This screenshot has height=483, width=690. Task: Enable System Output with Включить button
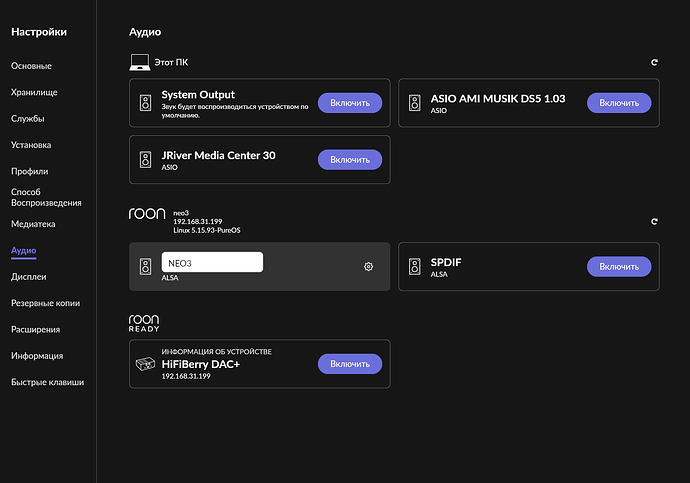(x=350, y=103)
